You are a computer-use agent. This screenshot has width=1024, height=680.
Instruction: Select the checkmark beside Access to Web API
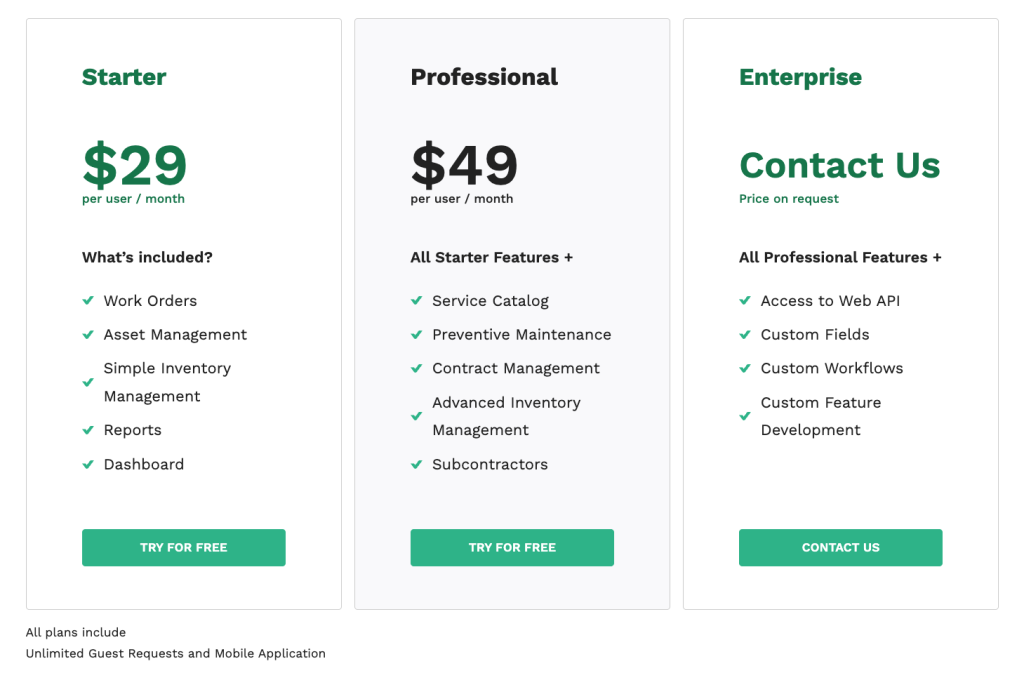(745, 301)
